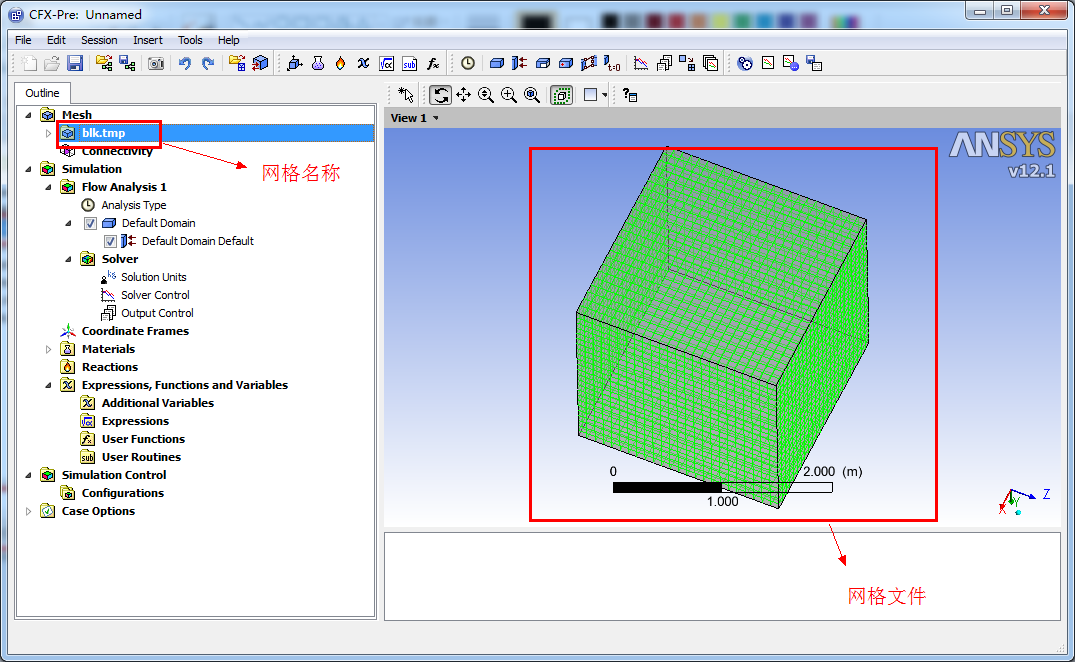
Task: Click the snapshot camera icon
Action: point(156,63)
